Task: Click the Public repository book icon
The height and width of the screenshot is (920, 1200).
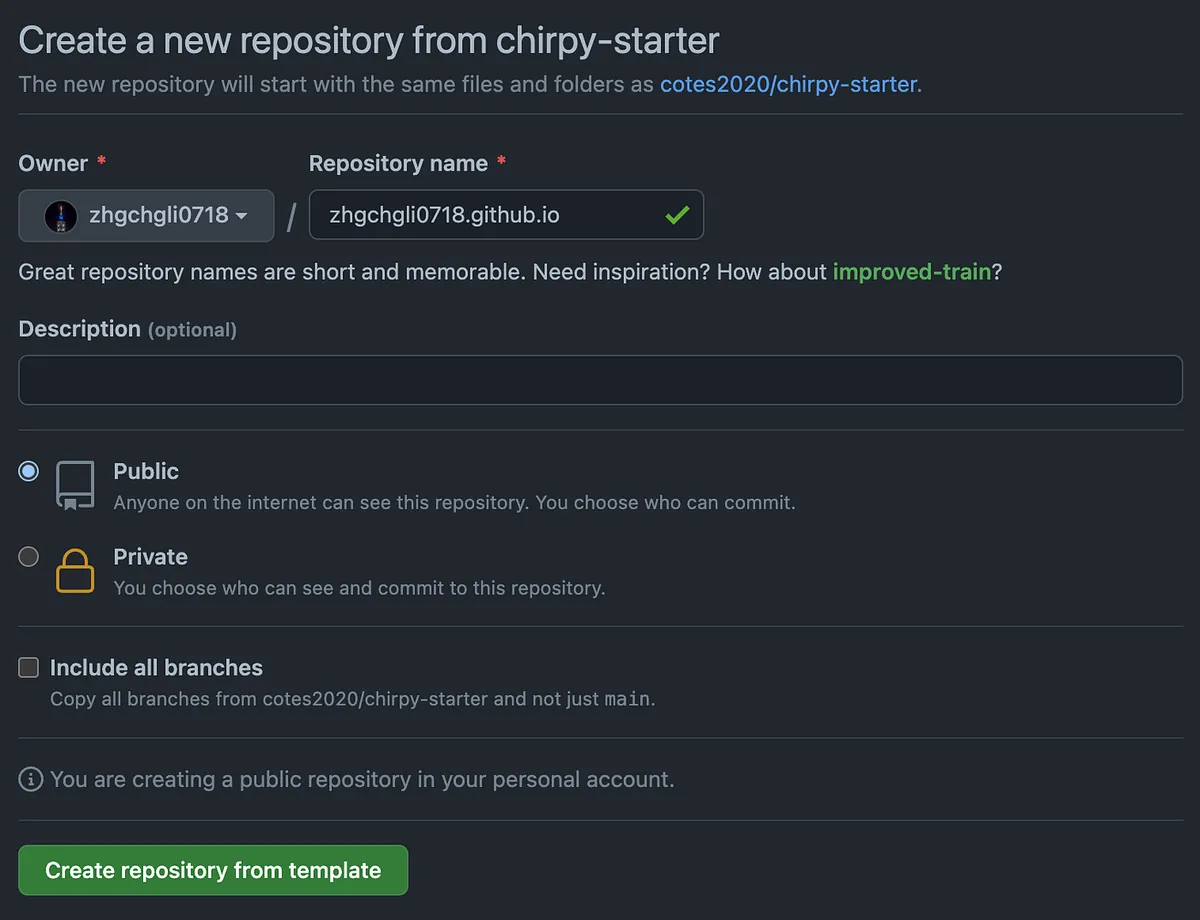Action: (75, 486)
